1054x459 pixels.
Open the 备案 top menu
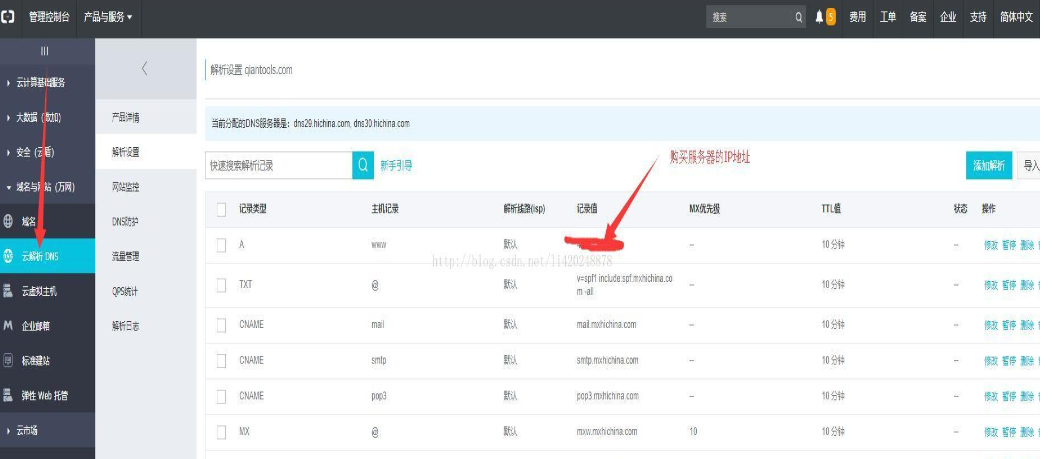[918, 17]
